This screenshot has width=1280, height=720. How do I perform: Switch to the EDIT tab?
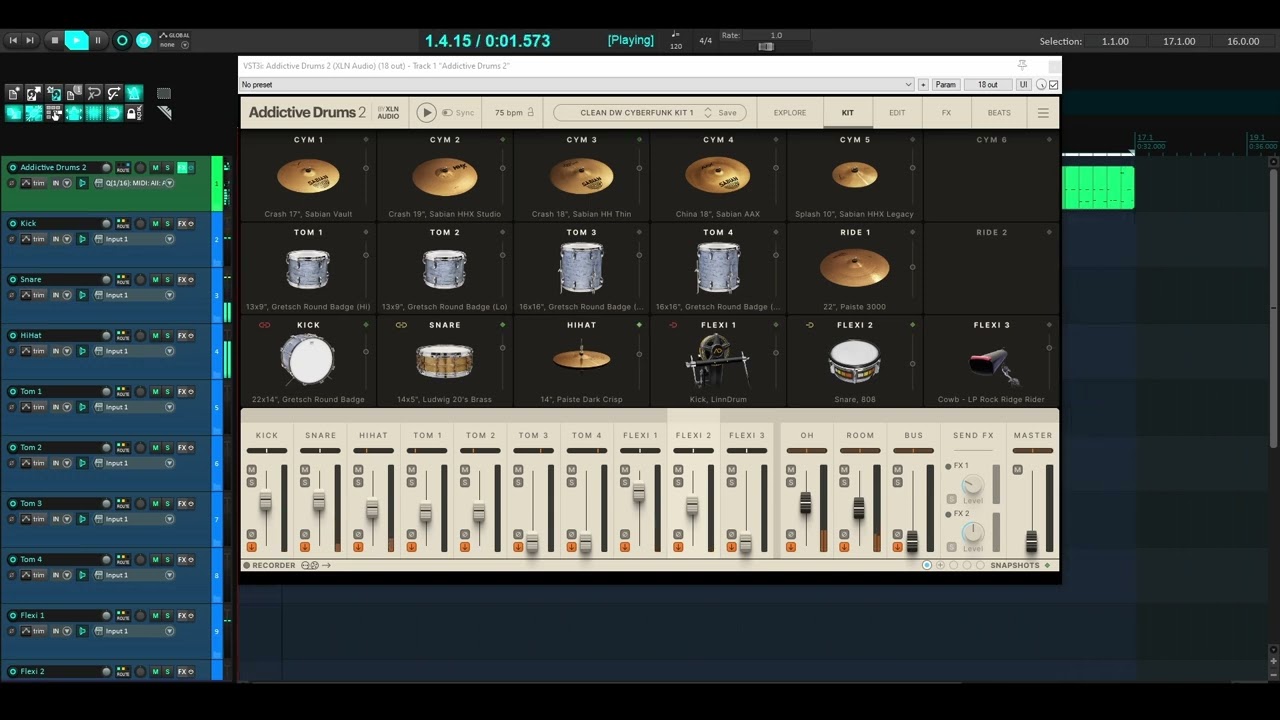point(897,113)
